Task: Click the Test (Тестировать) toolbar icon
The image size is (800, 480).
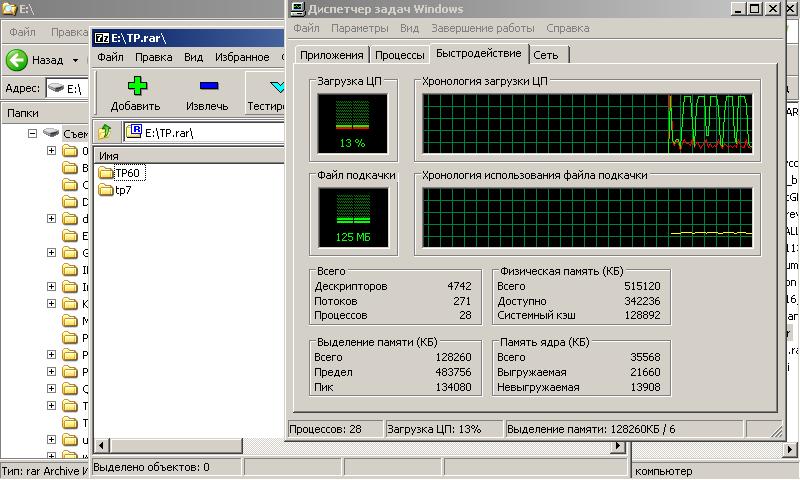Action: 272,86
